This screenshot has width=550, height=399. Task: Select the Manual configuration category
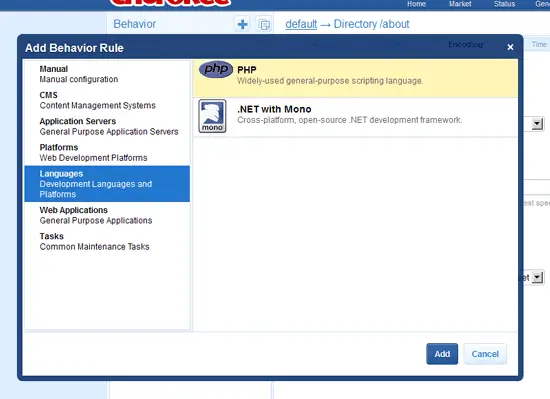(x=107, y=74)
